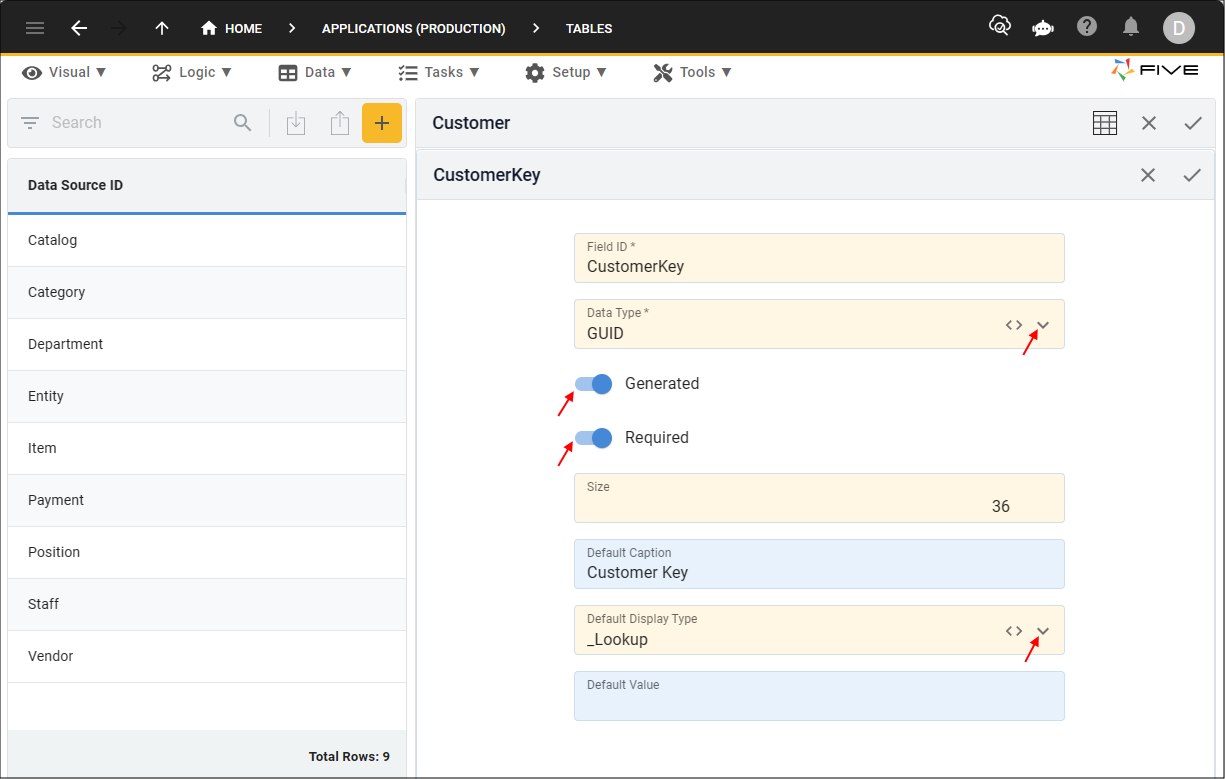Click the filter icon in the search bar
1225x779 pixels.
[30, 123]
